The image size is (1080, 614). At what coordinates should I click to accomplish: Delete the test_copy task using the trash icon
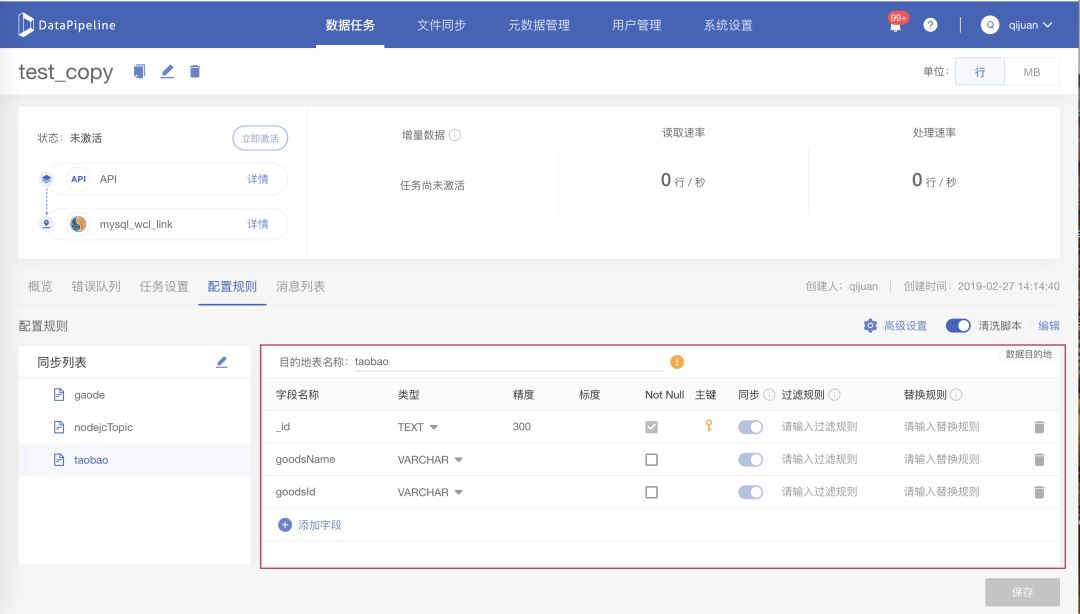(x=195, y=71)
